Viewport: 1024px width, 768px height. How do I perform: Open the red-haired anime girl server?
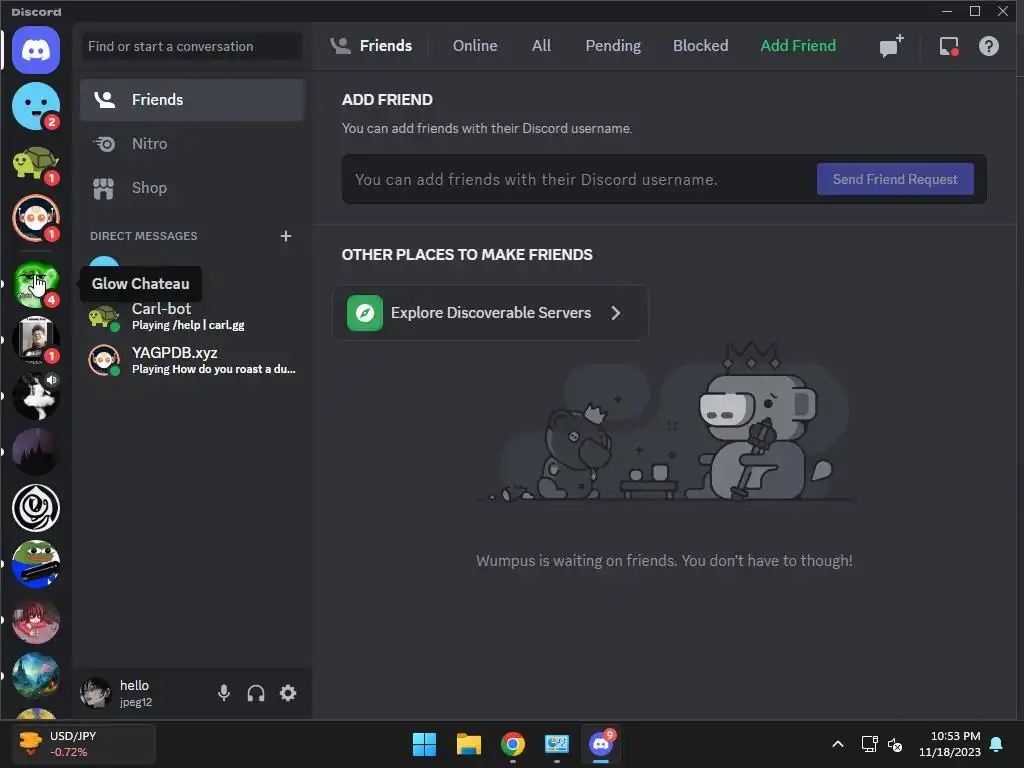36,620
